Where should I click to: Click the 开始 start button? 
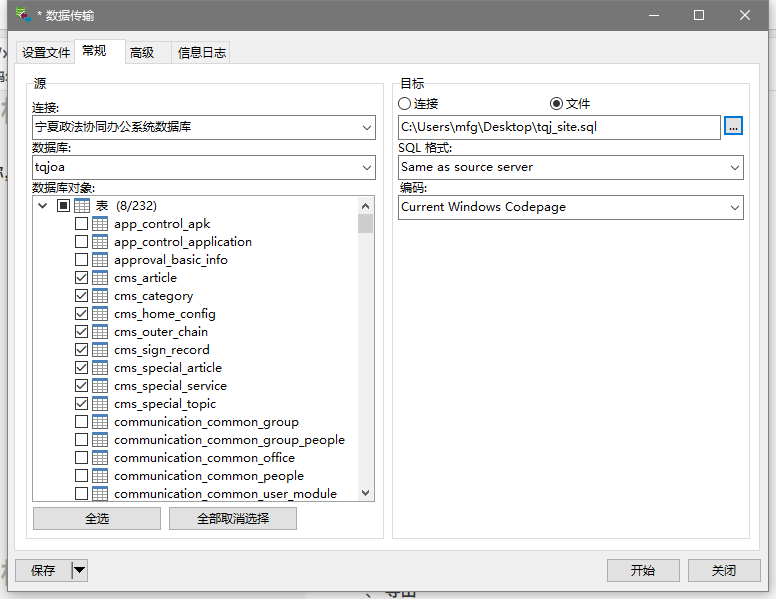click(643, 570)
